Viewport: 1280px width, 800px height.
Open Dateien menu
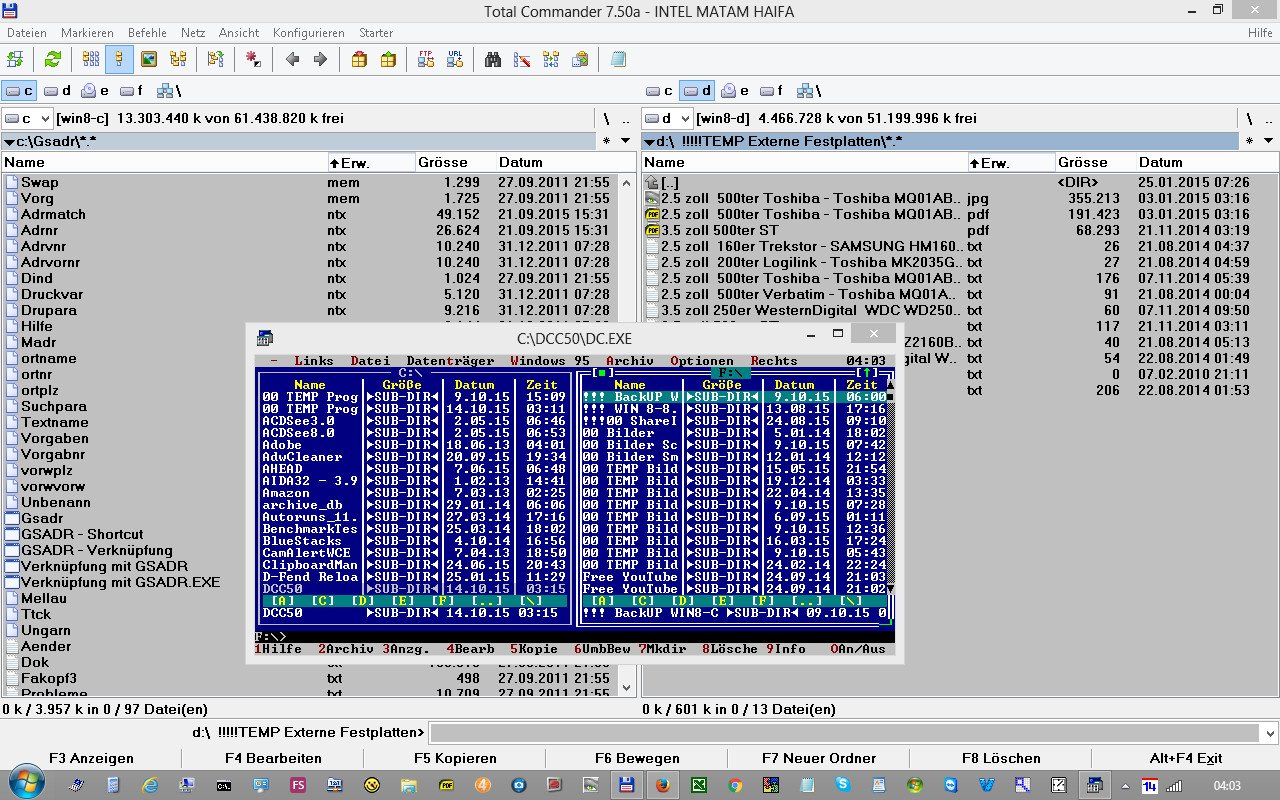click(27, 33)
